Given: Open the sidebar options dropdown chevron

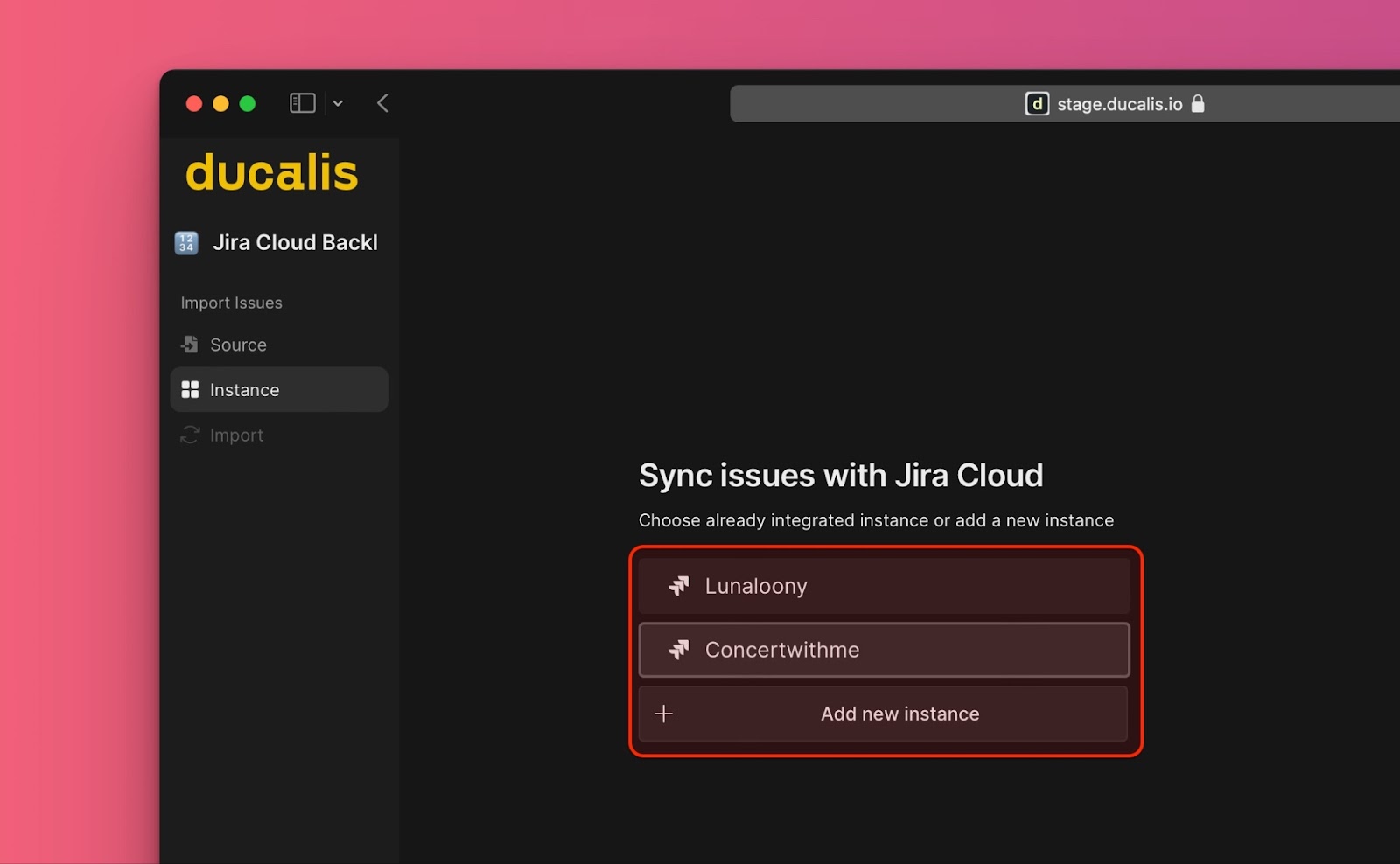Looking at the screenshot, I should [x=338, y=103].
